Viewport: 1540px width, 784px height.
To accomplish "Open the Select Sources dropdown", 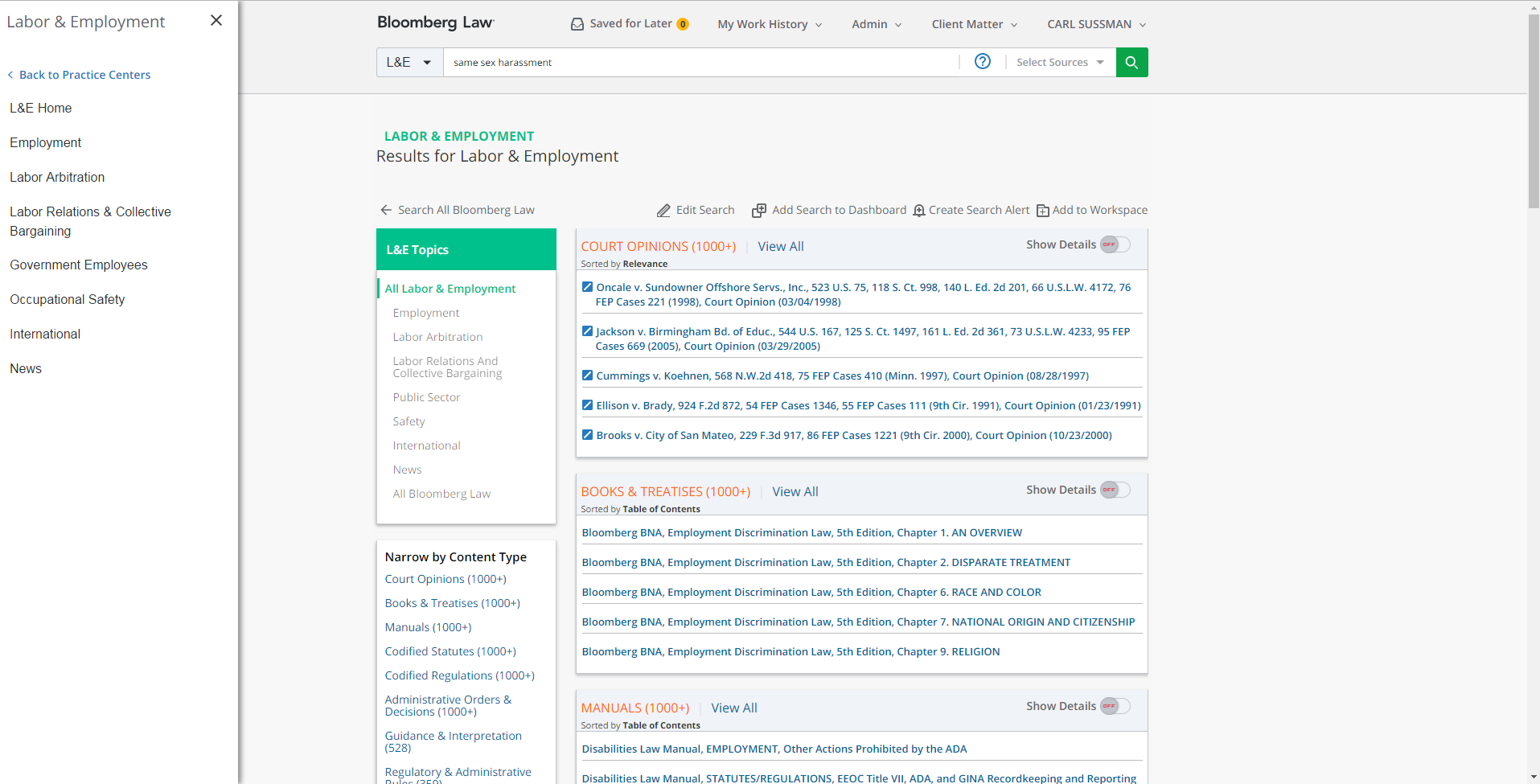I will click(x=1060, y=62).
